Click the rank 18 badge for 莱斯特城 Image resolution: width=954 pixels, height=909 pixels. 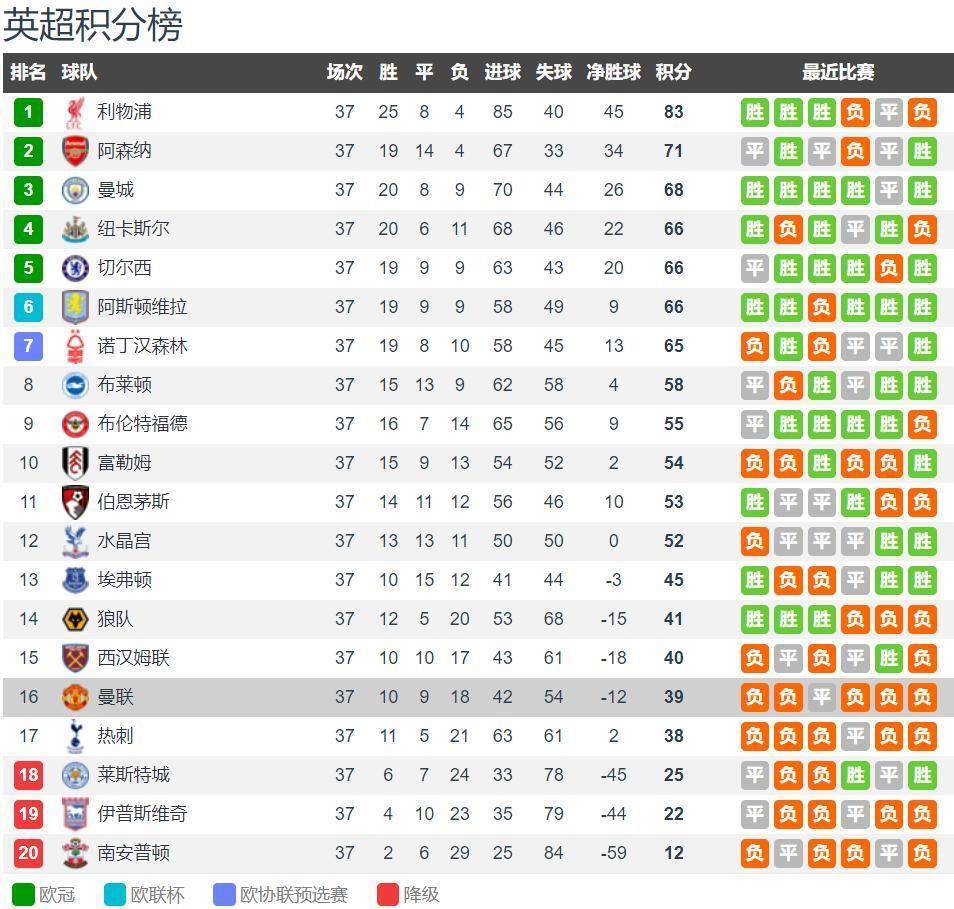point(28,775)
